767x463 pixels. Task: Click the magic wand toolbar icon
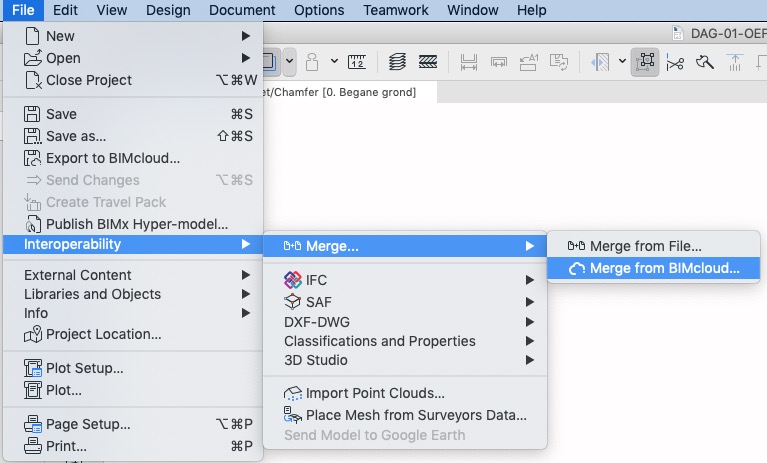pyautogui.click(x=705, y=62)
